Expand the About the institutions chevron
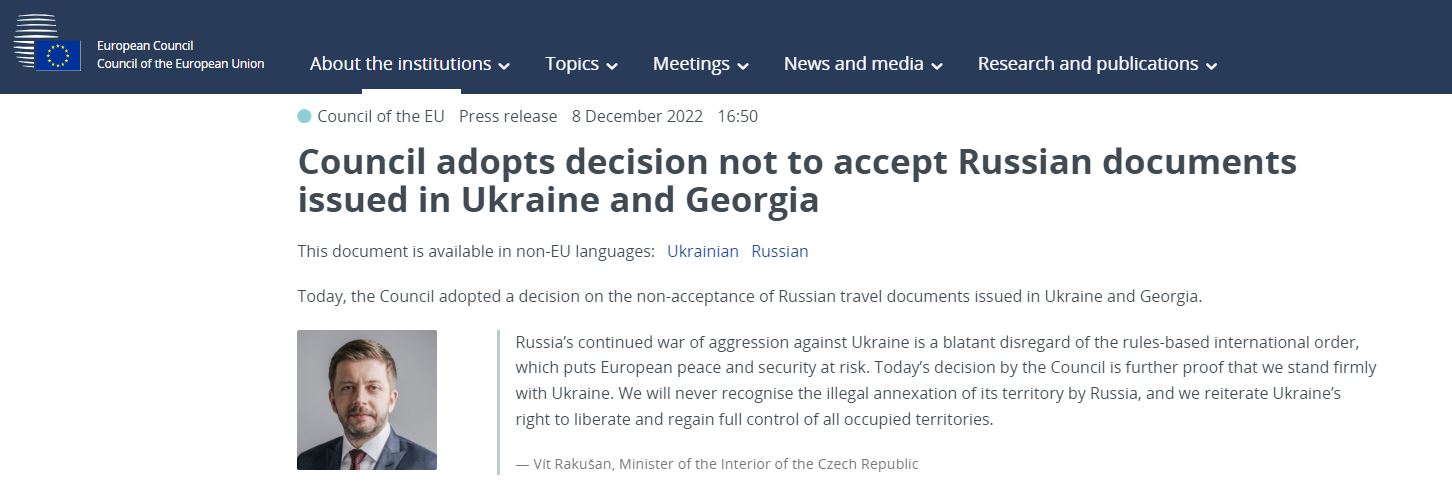 point(504,66)
